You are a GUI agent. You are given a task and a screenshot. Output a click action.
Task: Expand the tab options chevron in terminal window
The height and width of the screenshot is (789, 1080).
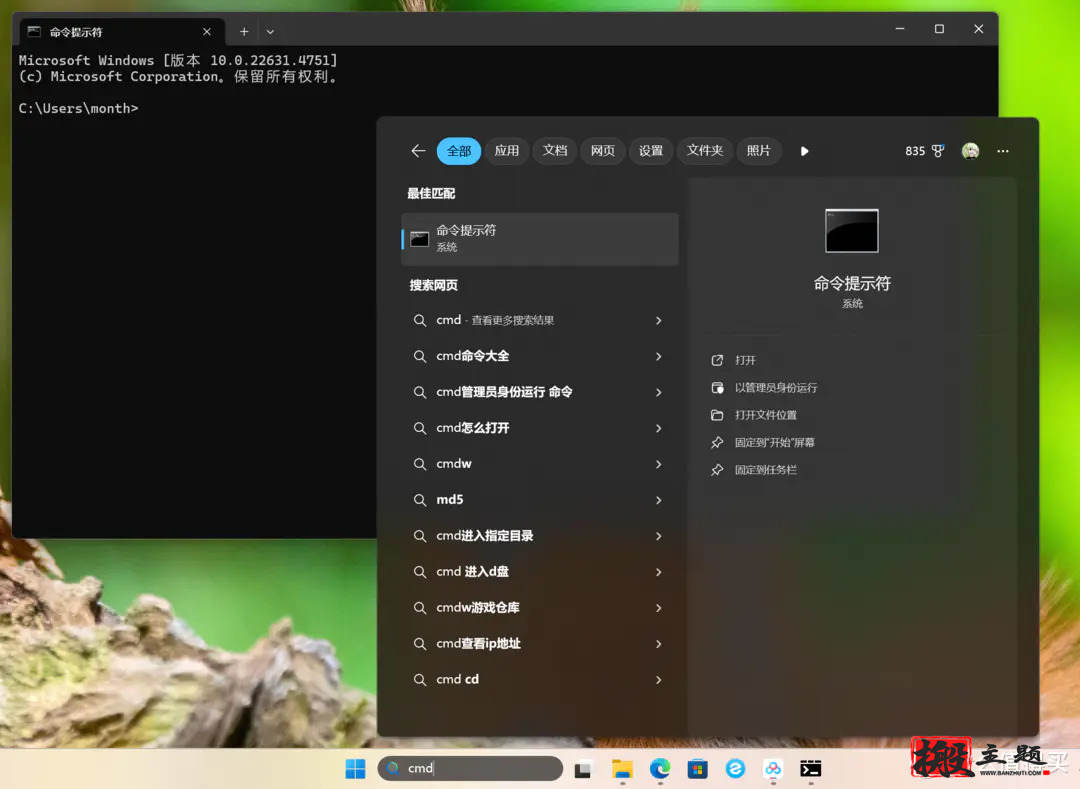pos(270,31)
